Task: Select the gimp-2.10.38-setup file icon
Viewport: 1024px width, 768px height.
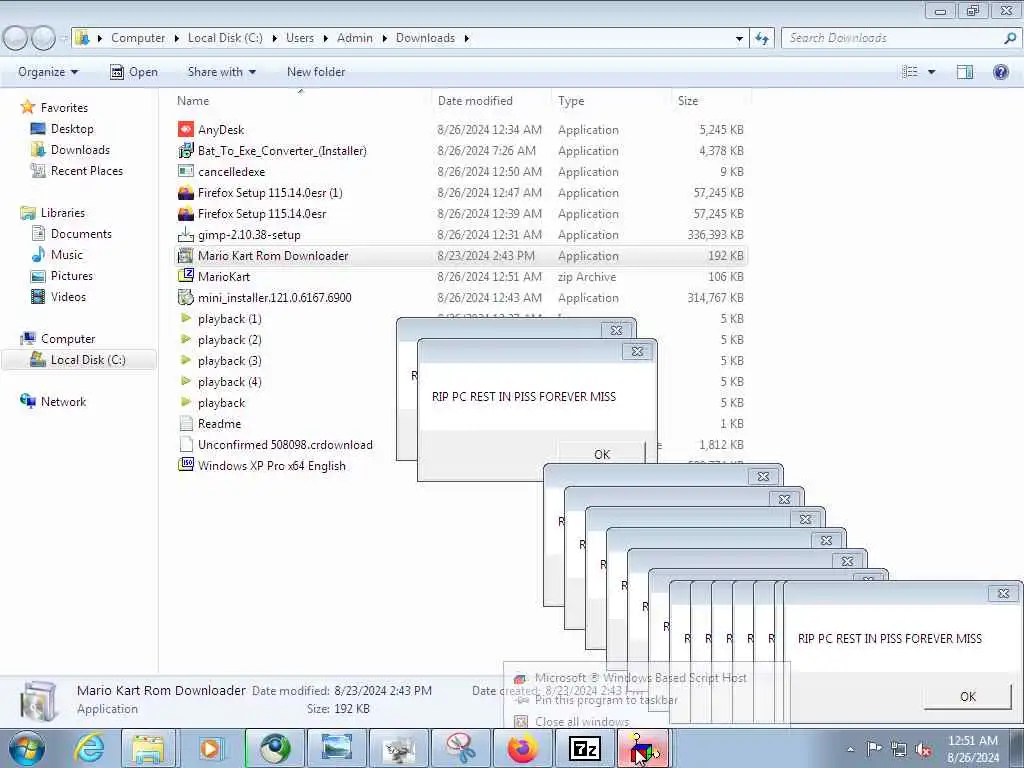Action: (185, 234)
